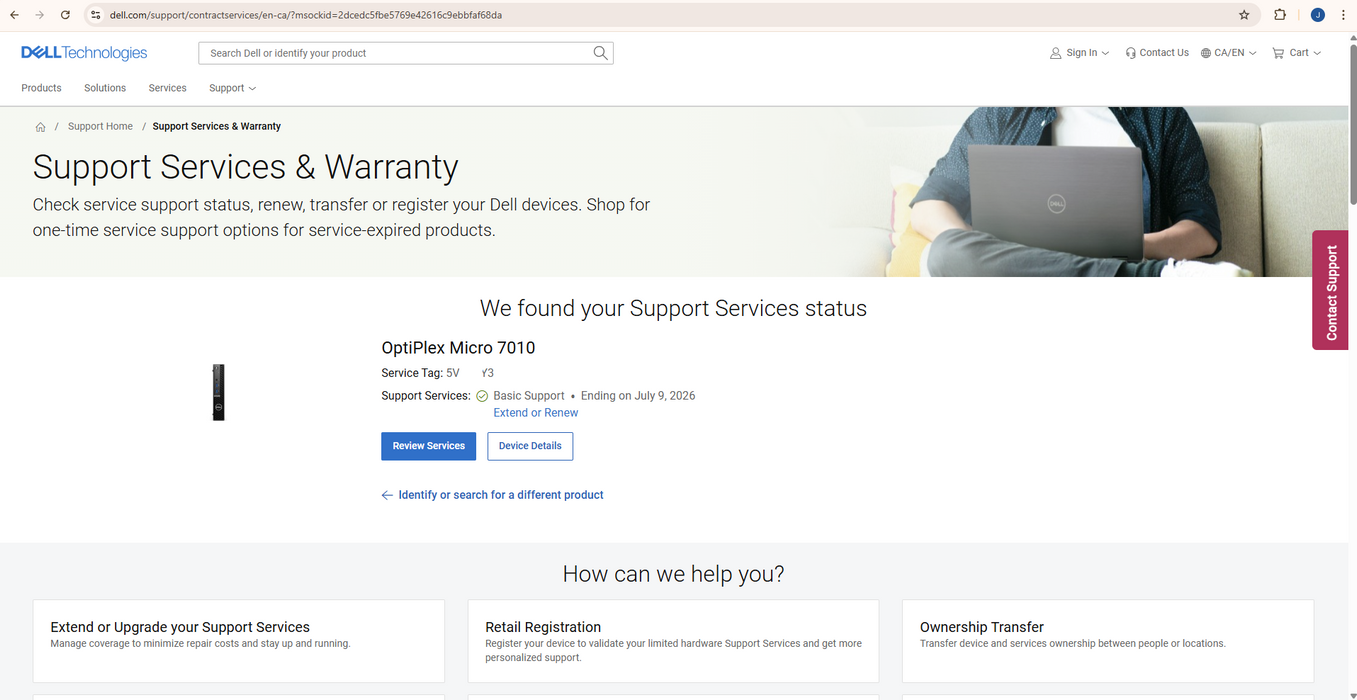The width and height of the screenshot is (1357, 700).
Task: Open the browser extensions puzzle icon
Action: 1280,15
